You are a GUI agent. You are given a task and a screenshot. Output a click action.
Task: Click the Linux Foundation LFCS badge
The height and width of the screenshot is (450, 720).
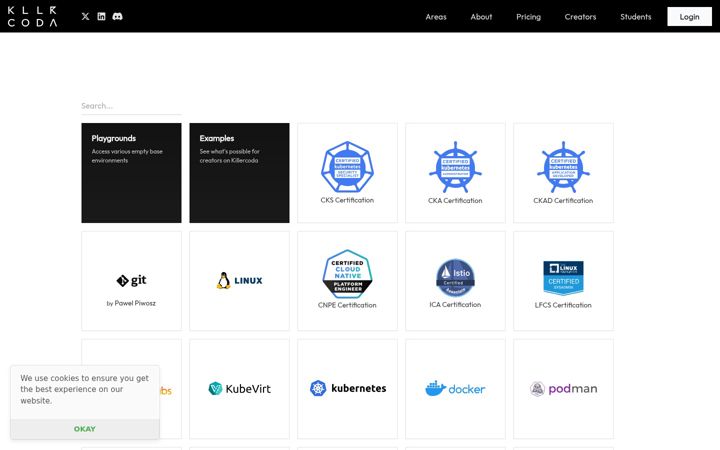(x=563, y=278)
